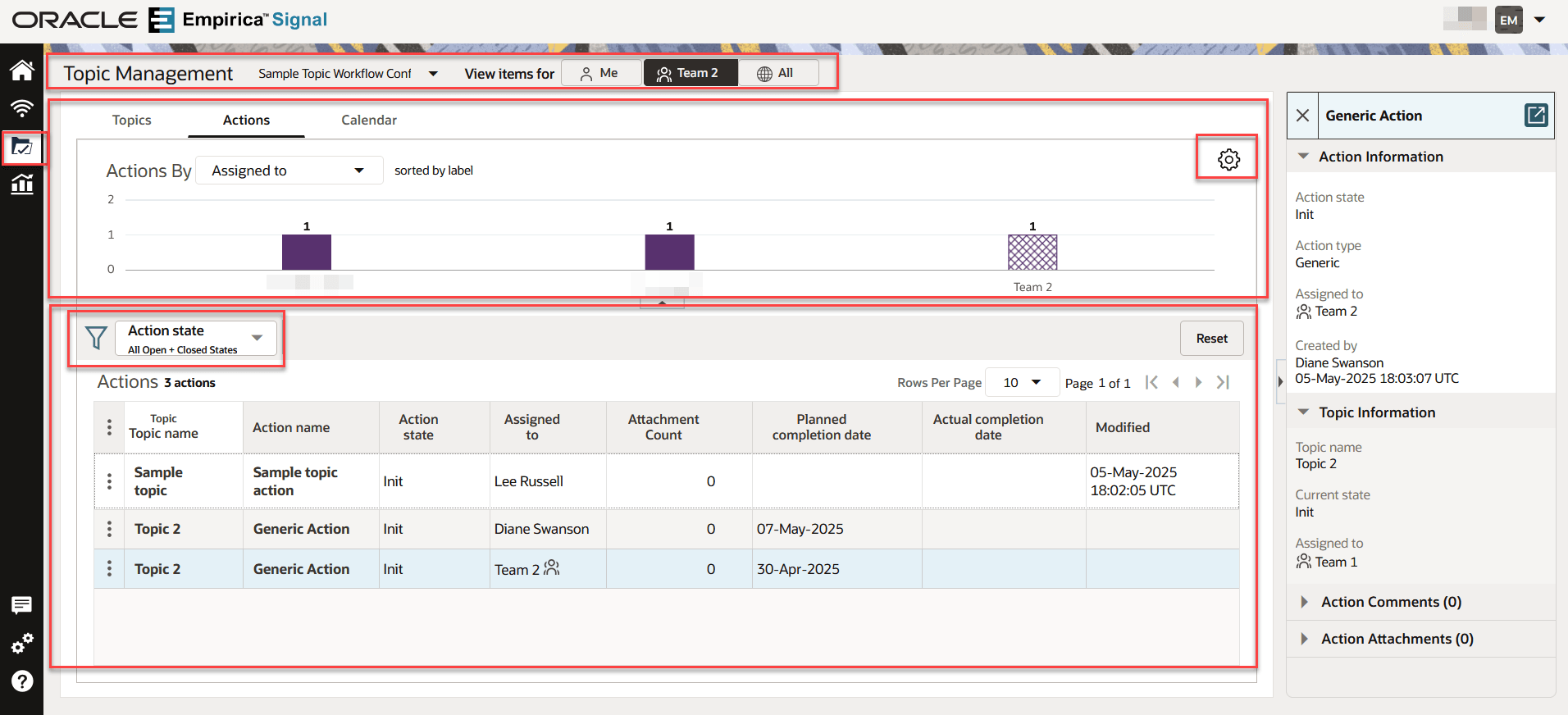Screen dimensions: 1568x715
Task: Collapse the chart panel with up arrow
Action: (662, 303)
